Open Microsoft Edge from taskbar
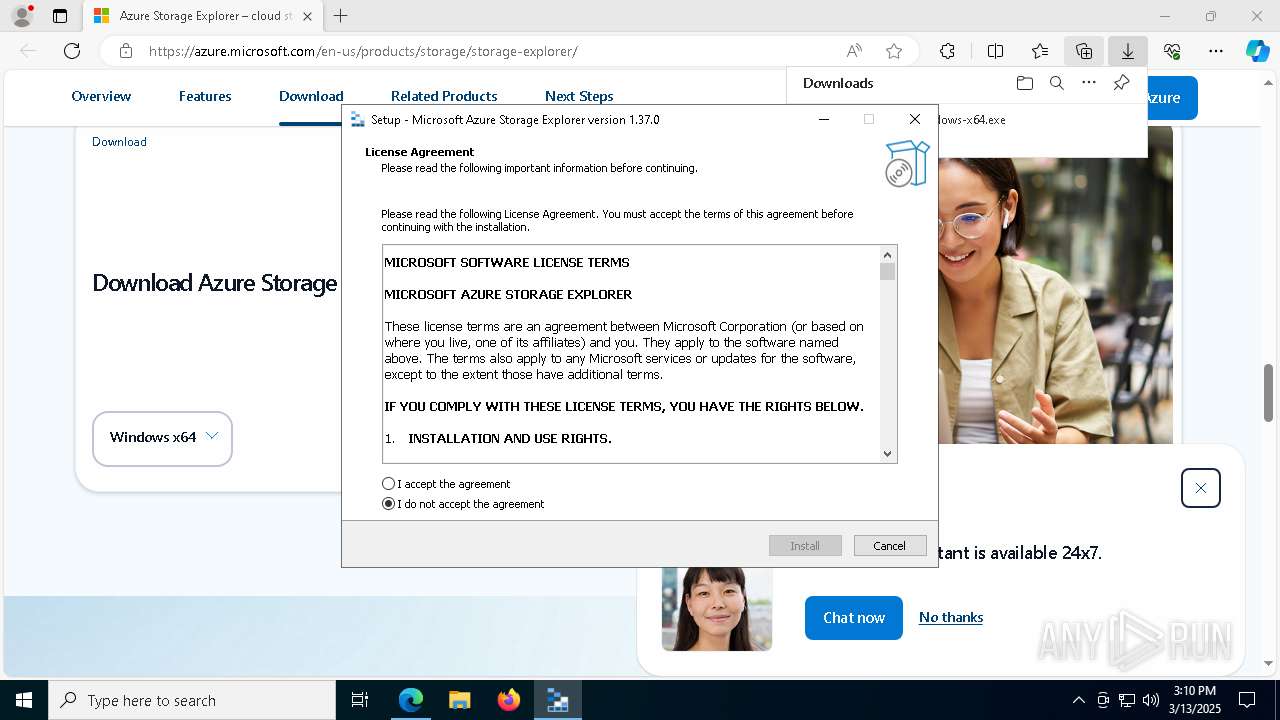The image size is (1280, 720). [x=411, y=700]
